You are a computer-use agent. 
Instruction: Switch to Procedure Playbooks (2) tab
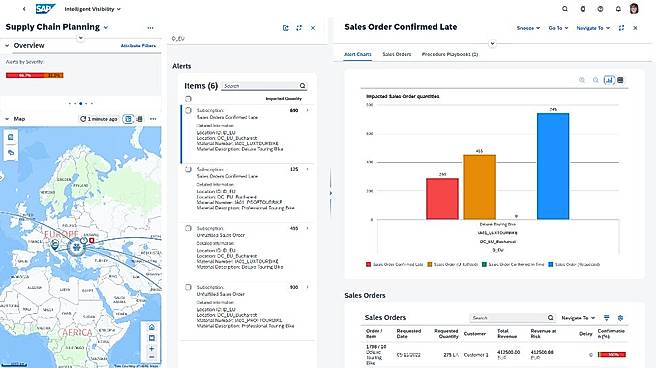(x=450, y=54)
